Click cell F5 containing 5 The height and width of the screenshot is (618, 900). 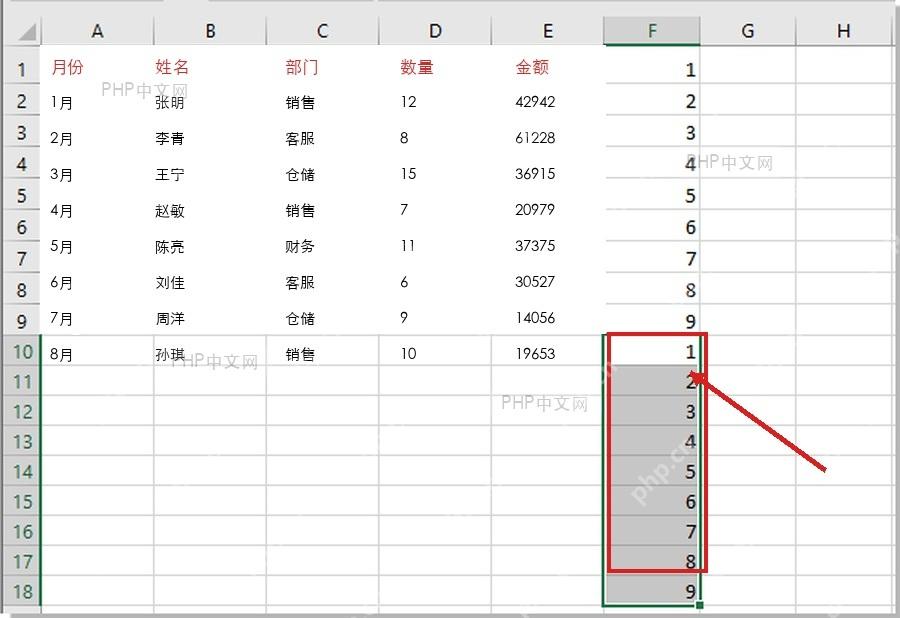point(652,195)
